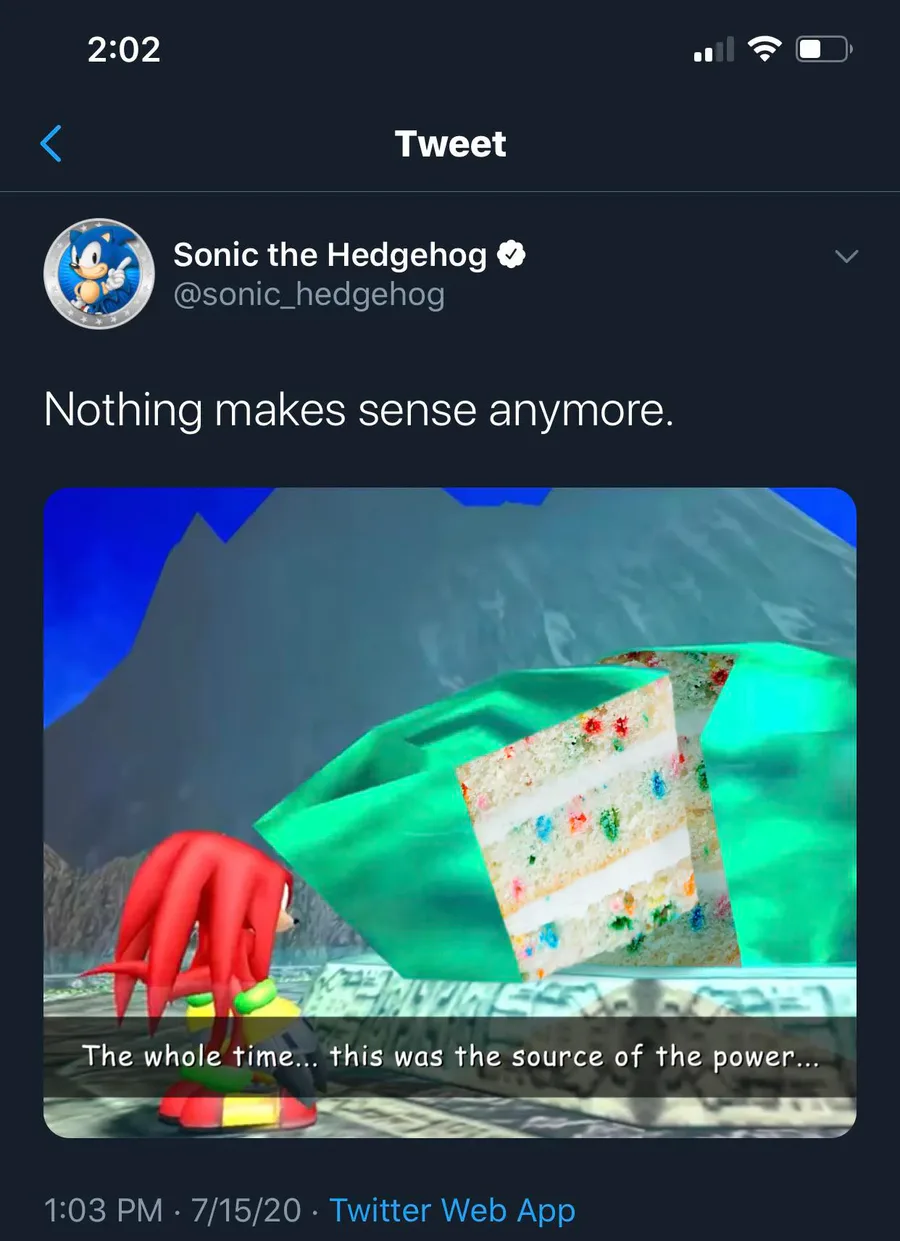Tap the green Master Emerald in image
Screen dimensions: 900x1241
[560, 812]
